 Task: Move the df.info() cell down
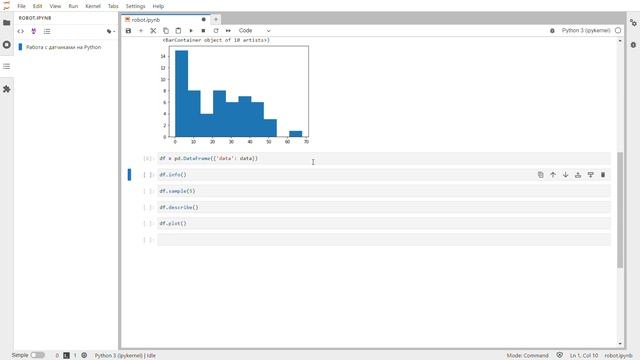point(565,175)
